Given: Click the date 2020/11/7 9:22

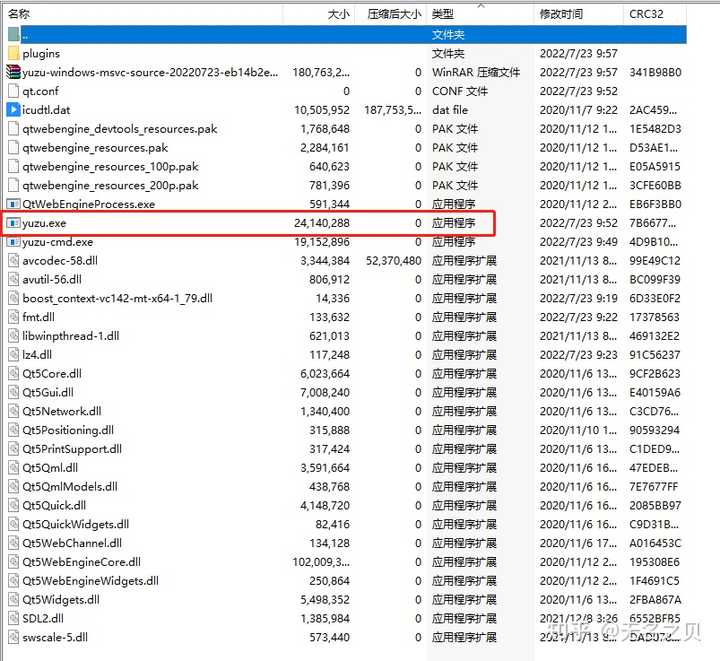Looking at the screenshot, I should click(x=579, y=110).
